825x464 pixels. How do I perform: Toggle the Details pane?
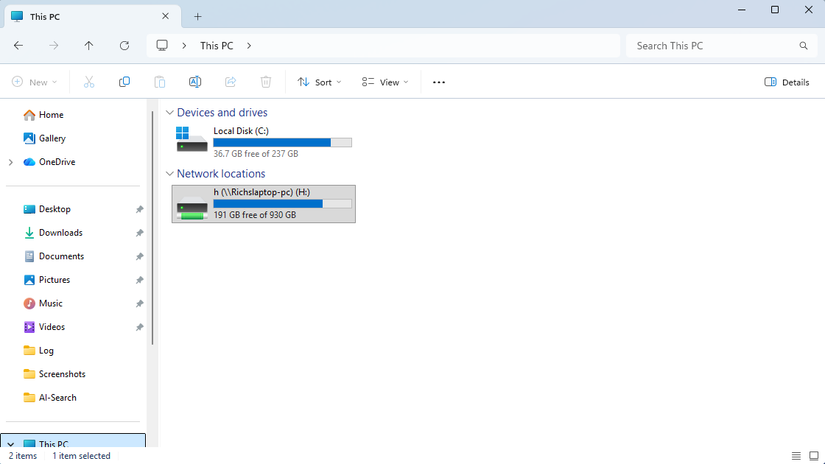click(x=787, y=82)
